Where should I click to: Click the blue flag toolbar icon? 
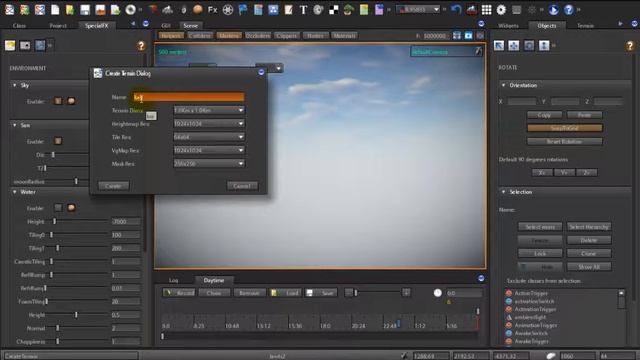pyautogui.click(x=243, y=9)
